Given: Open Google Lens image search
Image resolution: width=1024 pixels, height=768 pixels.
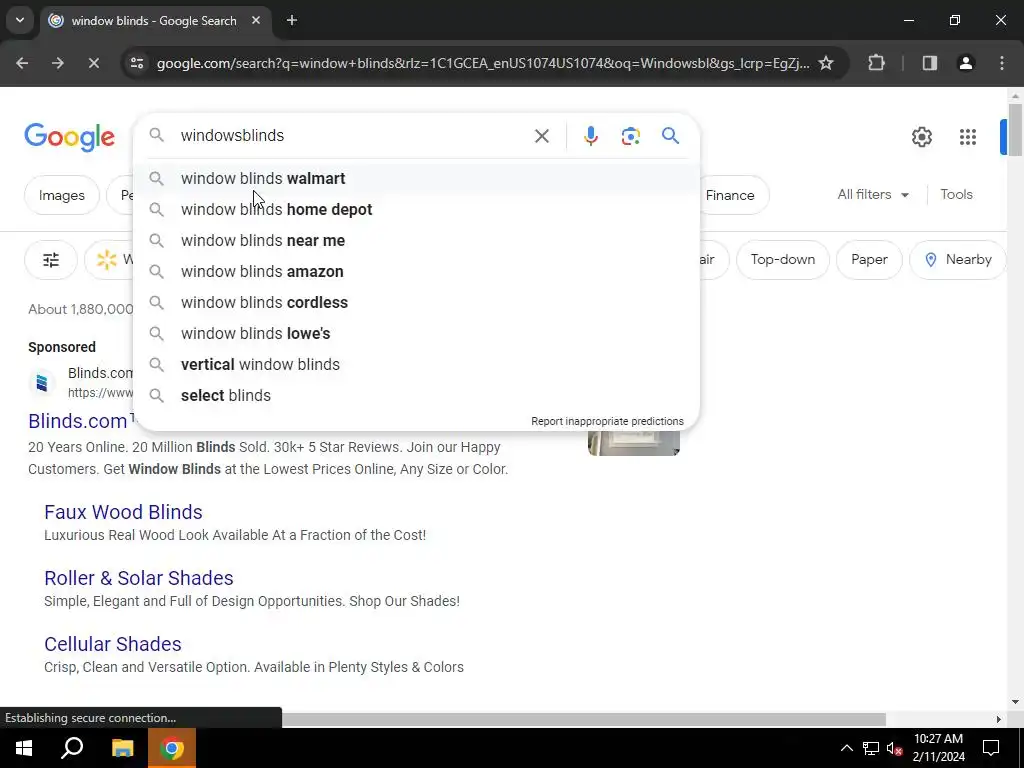Looking at the screenshot, I should tap(630, 136).
